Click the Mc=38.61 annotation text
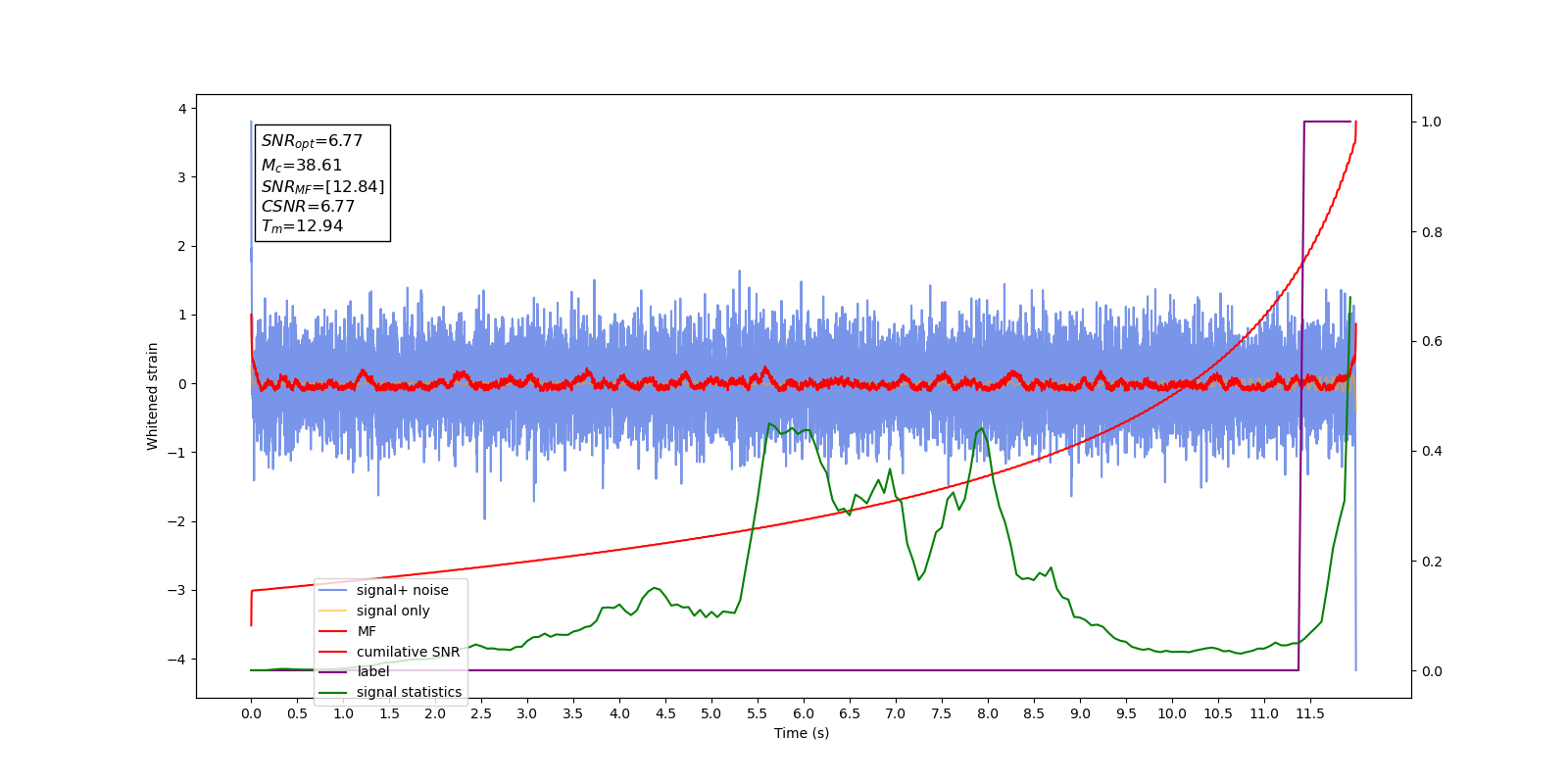This screenshot has width=1568, height=784. [301, 166]
